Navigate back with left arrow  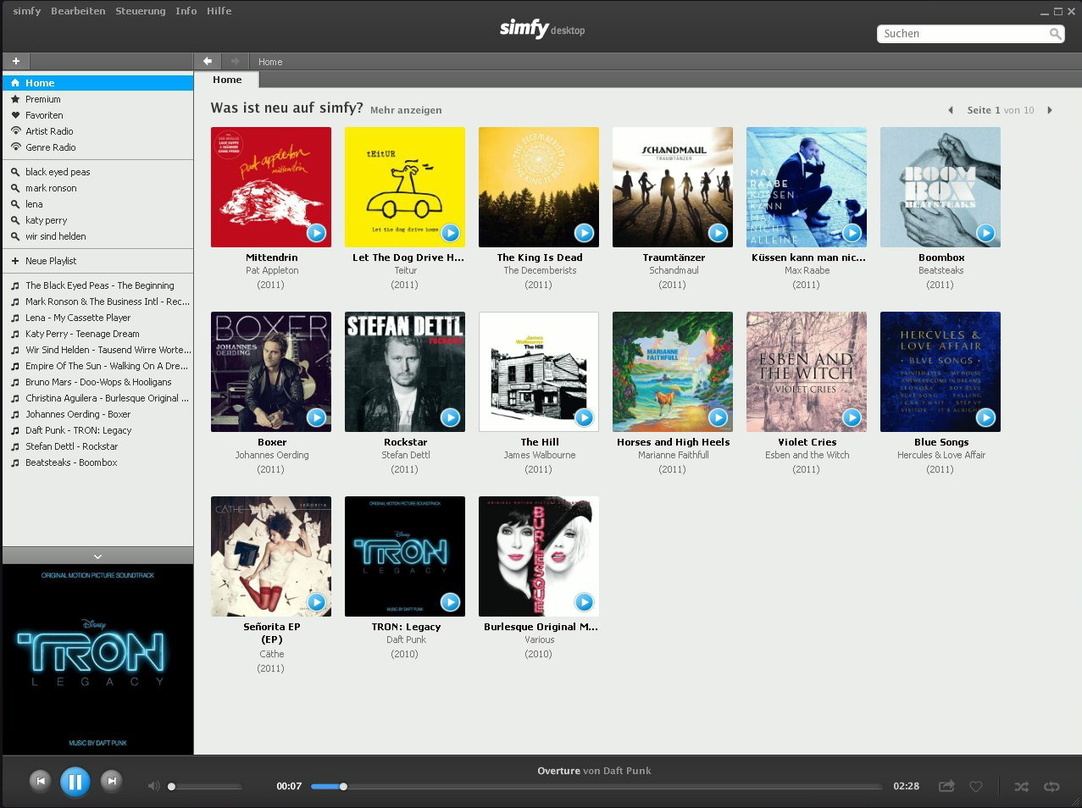pyautogui.click(x=207, y=61)
